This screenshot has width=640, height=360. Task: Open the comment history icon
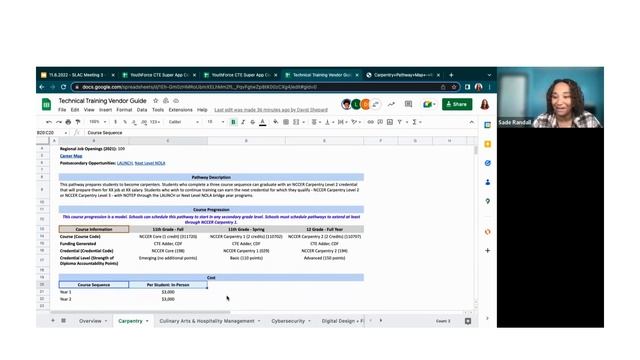pyautogui.click(x=408, y=104)
